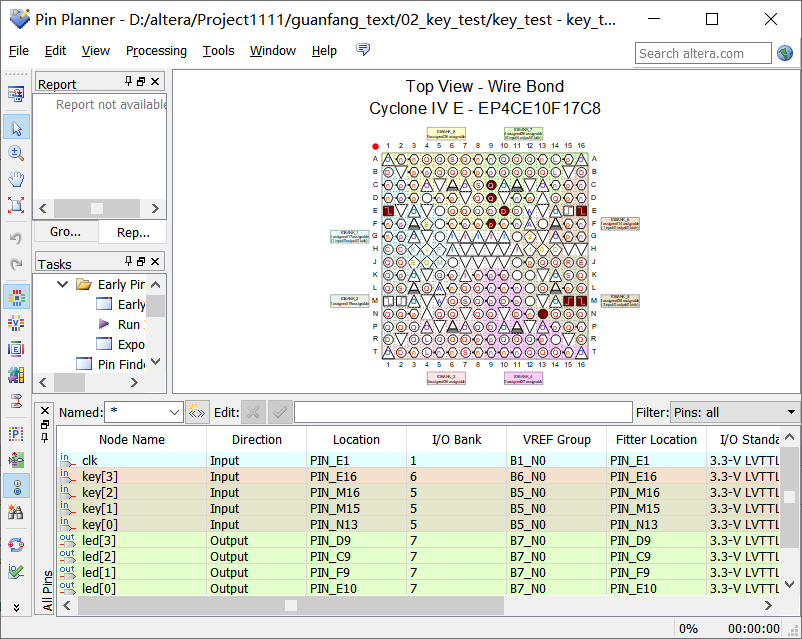Show VREF groups with the V chip icon

tap(16, 323)
